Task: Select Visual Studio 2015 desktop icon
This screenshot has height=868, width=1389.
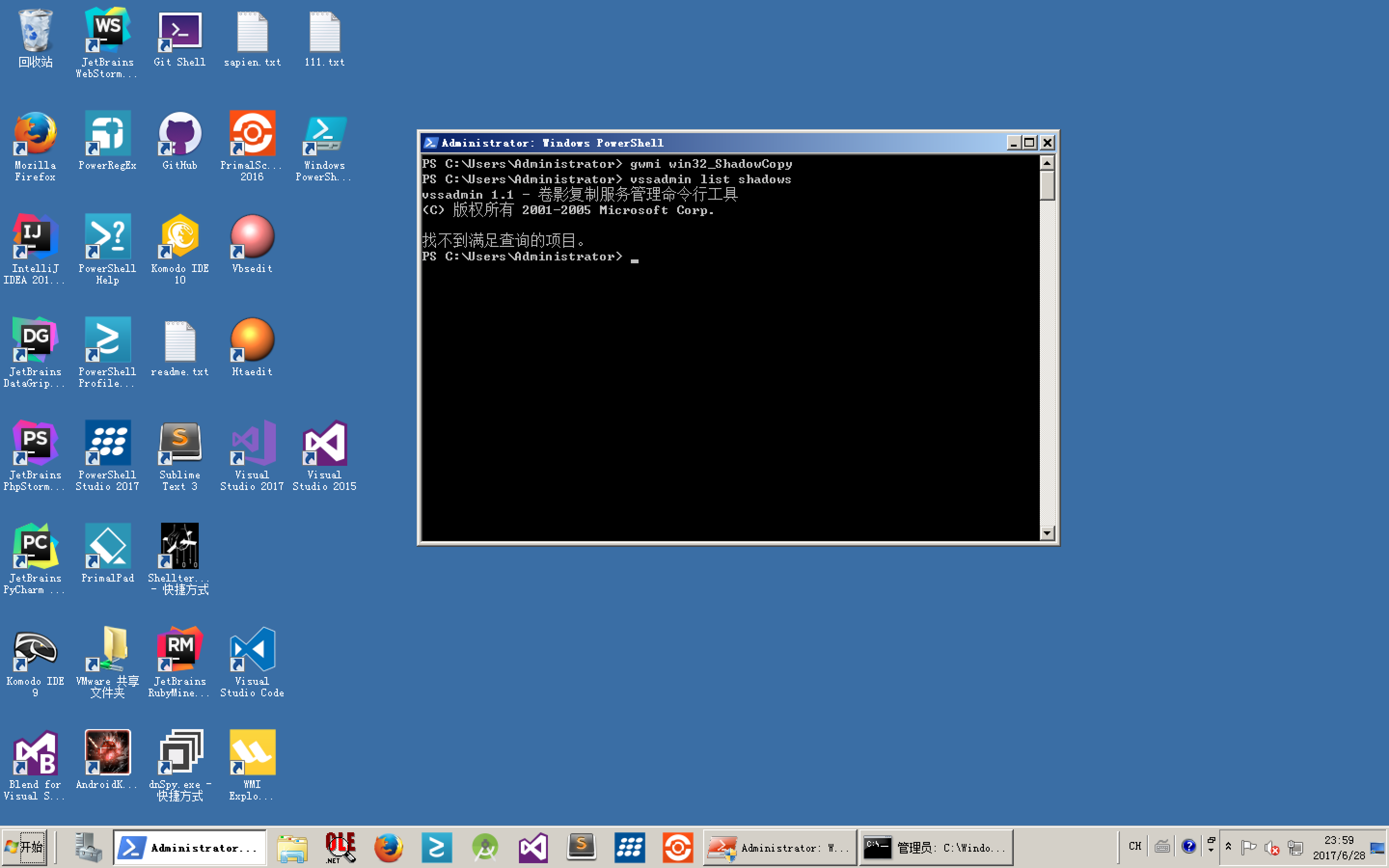Action: [324, 456]
